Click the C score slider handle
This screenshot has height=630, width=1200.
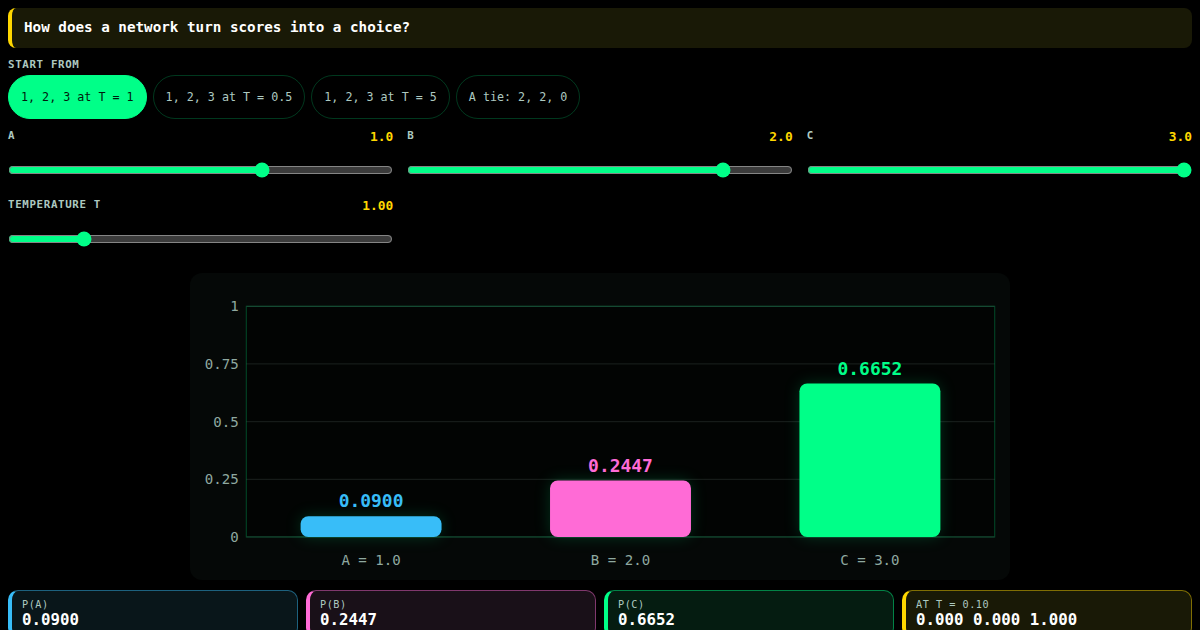click(x=1184, y=170)
